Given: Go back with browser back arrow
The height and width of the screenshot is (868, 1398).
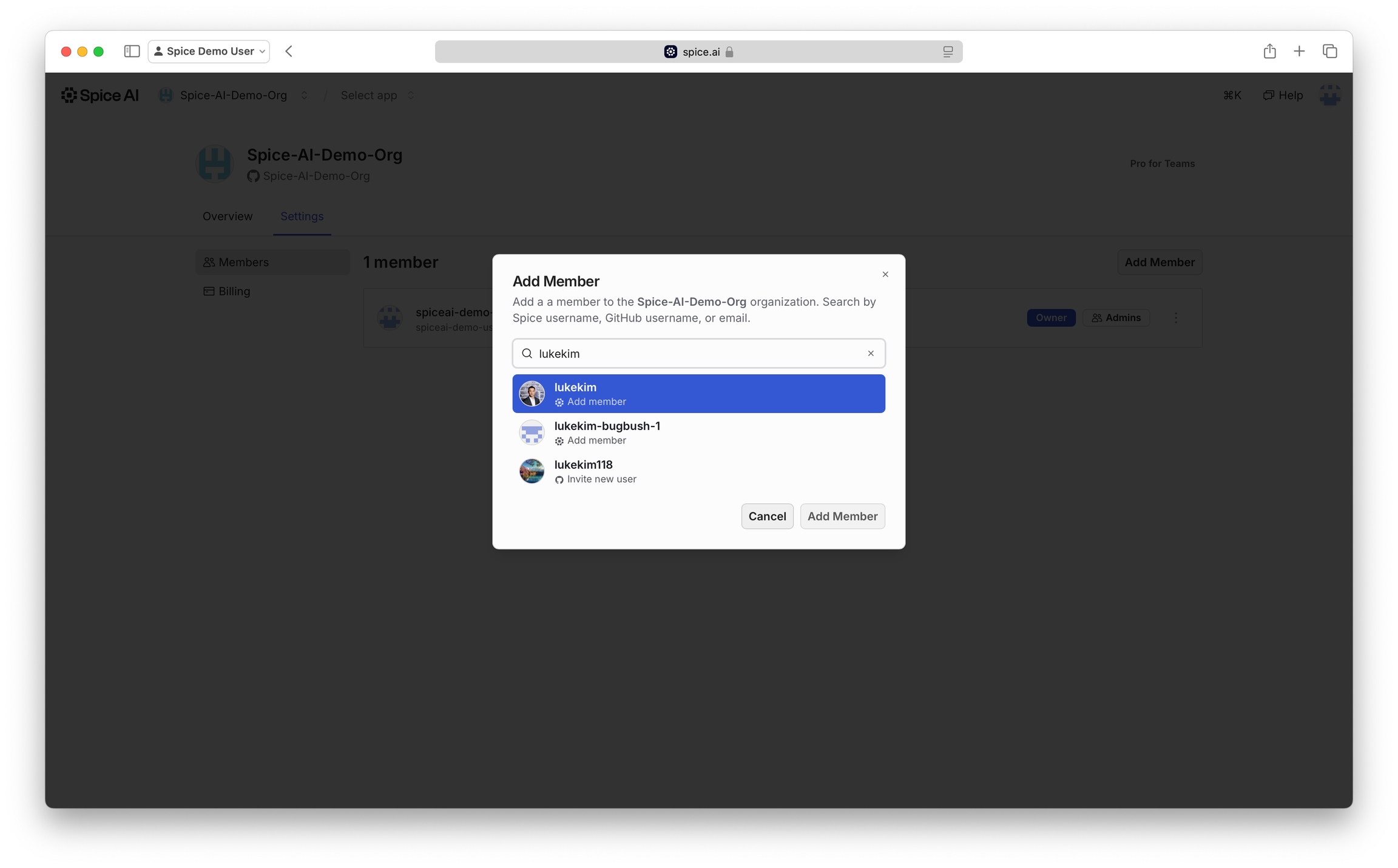Looking at the screenshot, I should click(x=289, y=52).
